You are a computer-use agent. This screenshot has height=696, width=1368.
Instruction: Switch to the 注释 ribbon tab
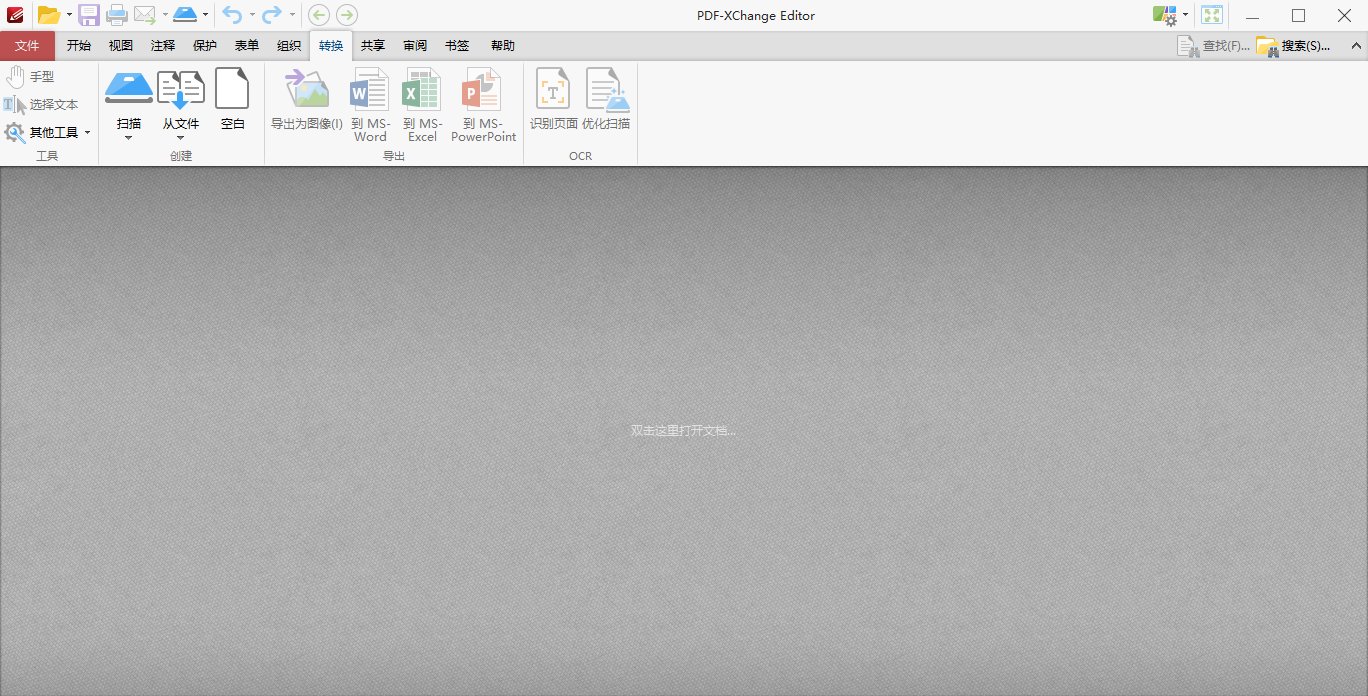tap(163, 45)
